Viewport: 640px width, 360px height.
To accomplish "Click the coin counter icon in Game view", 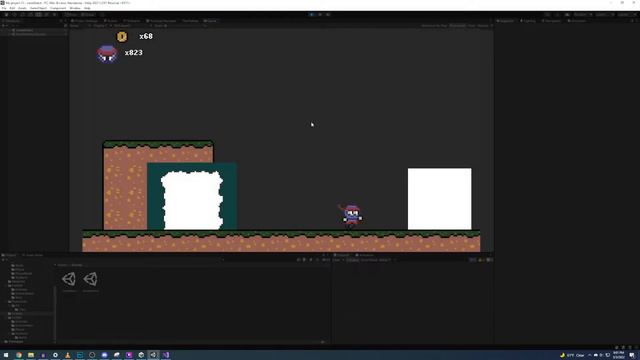I will point(122,37).
